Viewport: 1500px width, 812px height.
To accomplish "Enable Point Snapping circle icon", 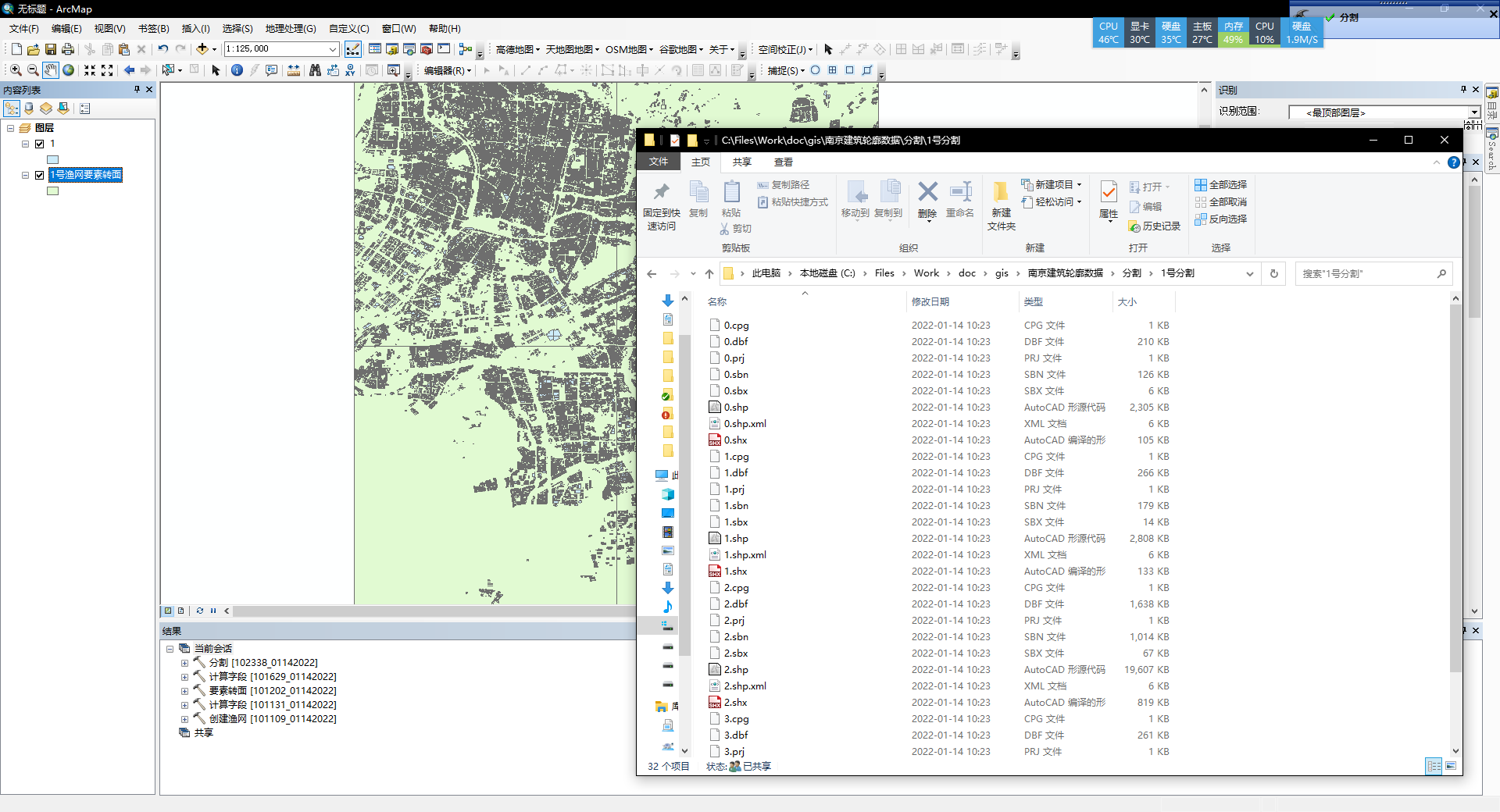I will (x=815, y=70).
